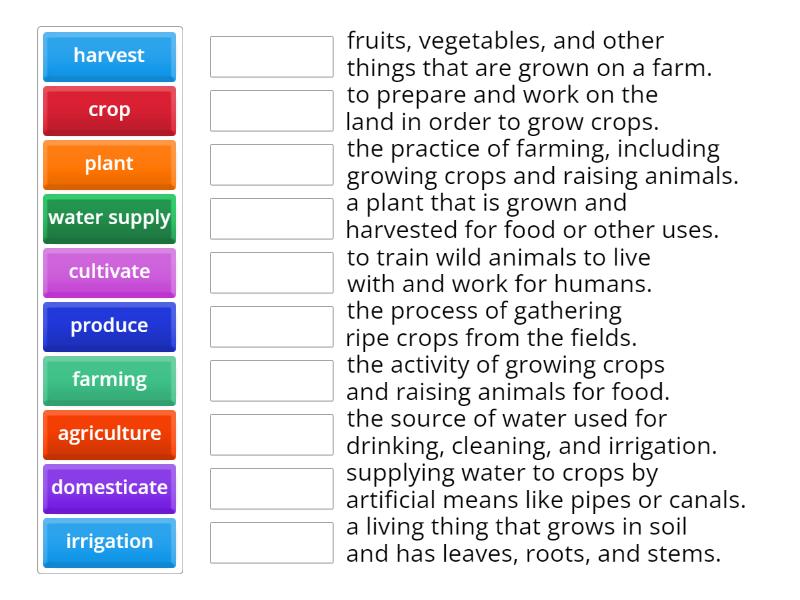Screen dimensions: 800x600
Task: Click the answer box beside the harvested plant definition
Action: tap(269, 219)
